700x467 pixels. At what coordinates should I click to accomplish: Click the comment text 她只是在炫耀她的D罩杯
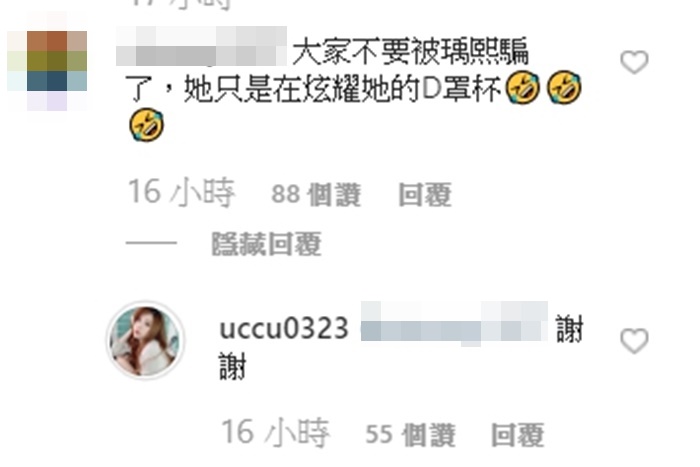[x=342, y=89]
